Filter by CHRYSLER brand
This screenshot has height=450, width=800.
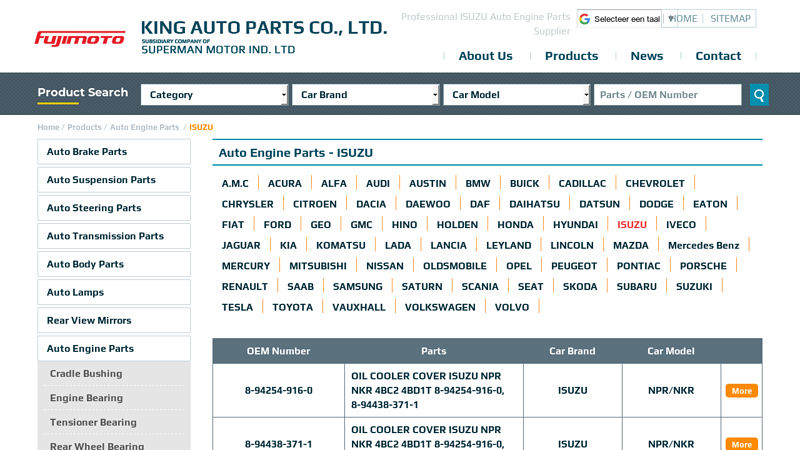pos(247,204)
